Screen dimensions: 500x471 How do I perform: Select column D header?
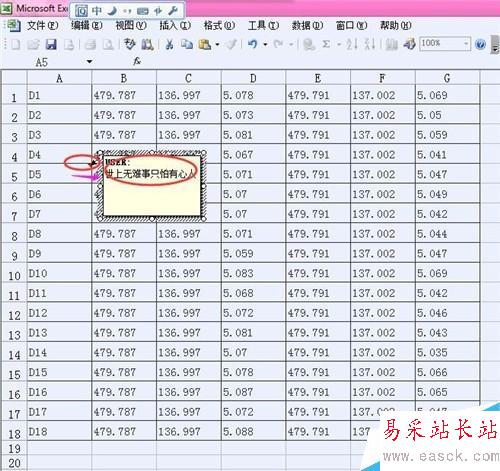point(253,78)
